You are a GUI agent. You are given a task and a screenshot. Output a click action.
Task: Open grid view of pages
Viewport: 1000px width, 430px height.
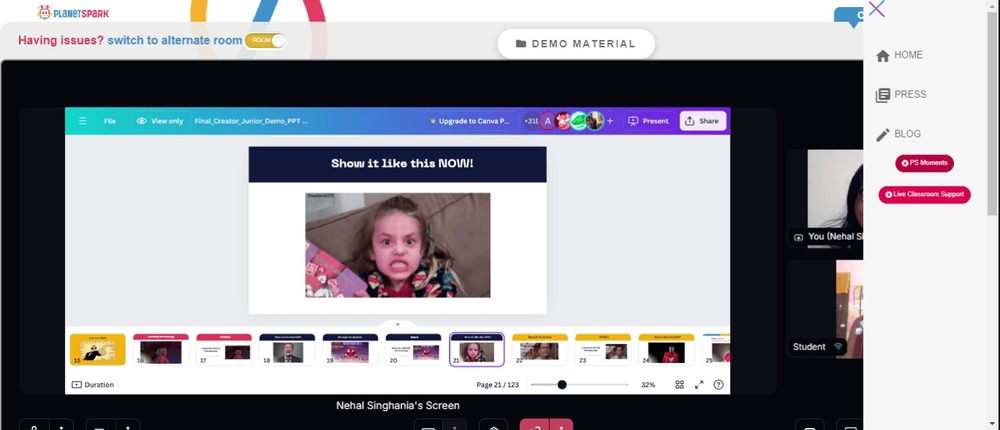click(680, 385)
